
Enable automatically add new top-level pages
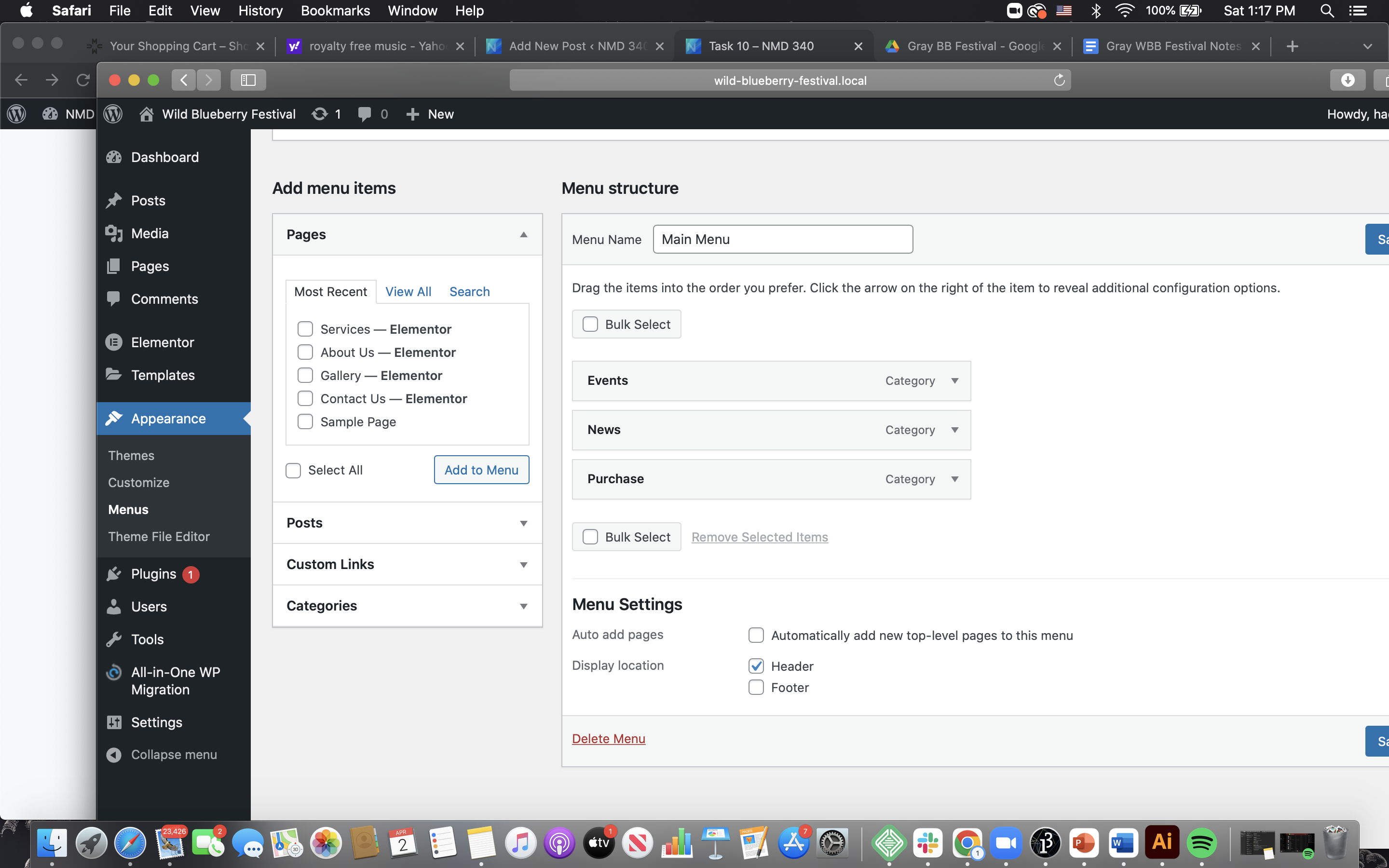[756, 635]
